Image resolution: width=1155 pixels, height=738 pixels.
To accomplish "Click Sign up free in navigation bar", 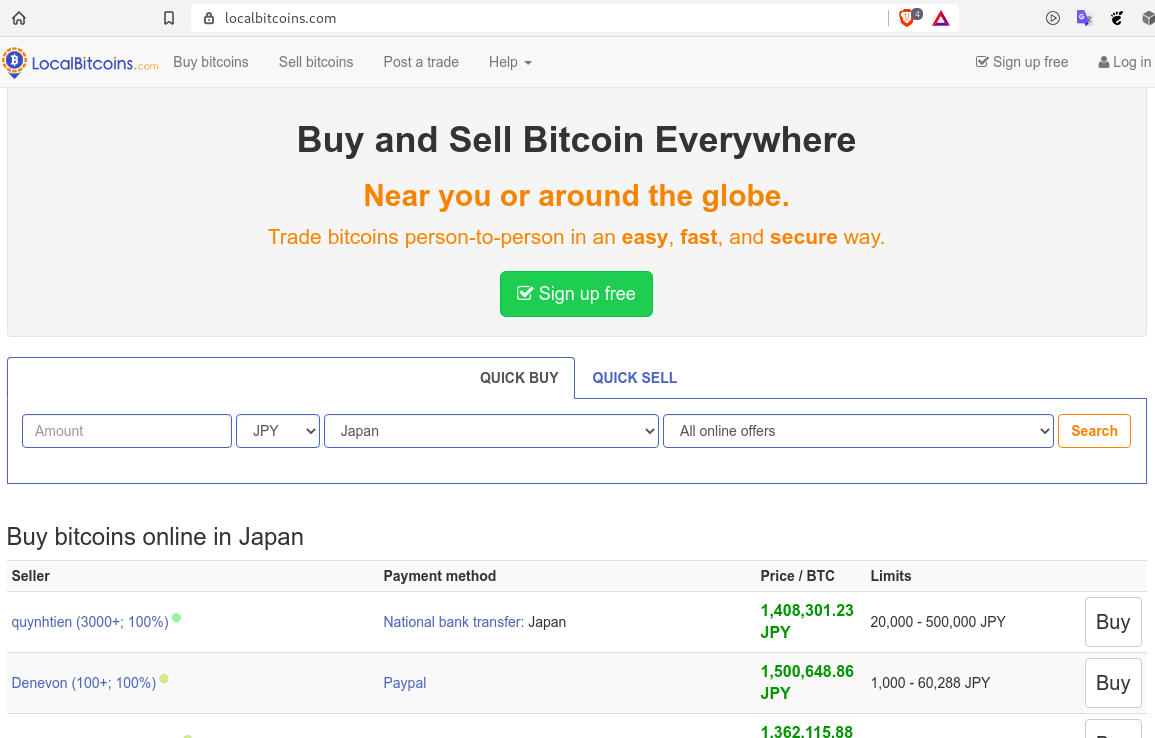I will click(1022, 62).
